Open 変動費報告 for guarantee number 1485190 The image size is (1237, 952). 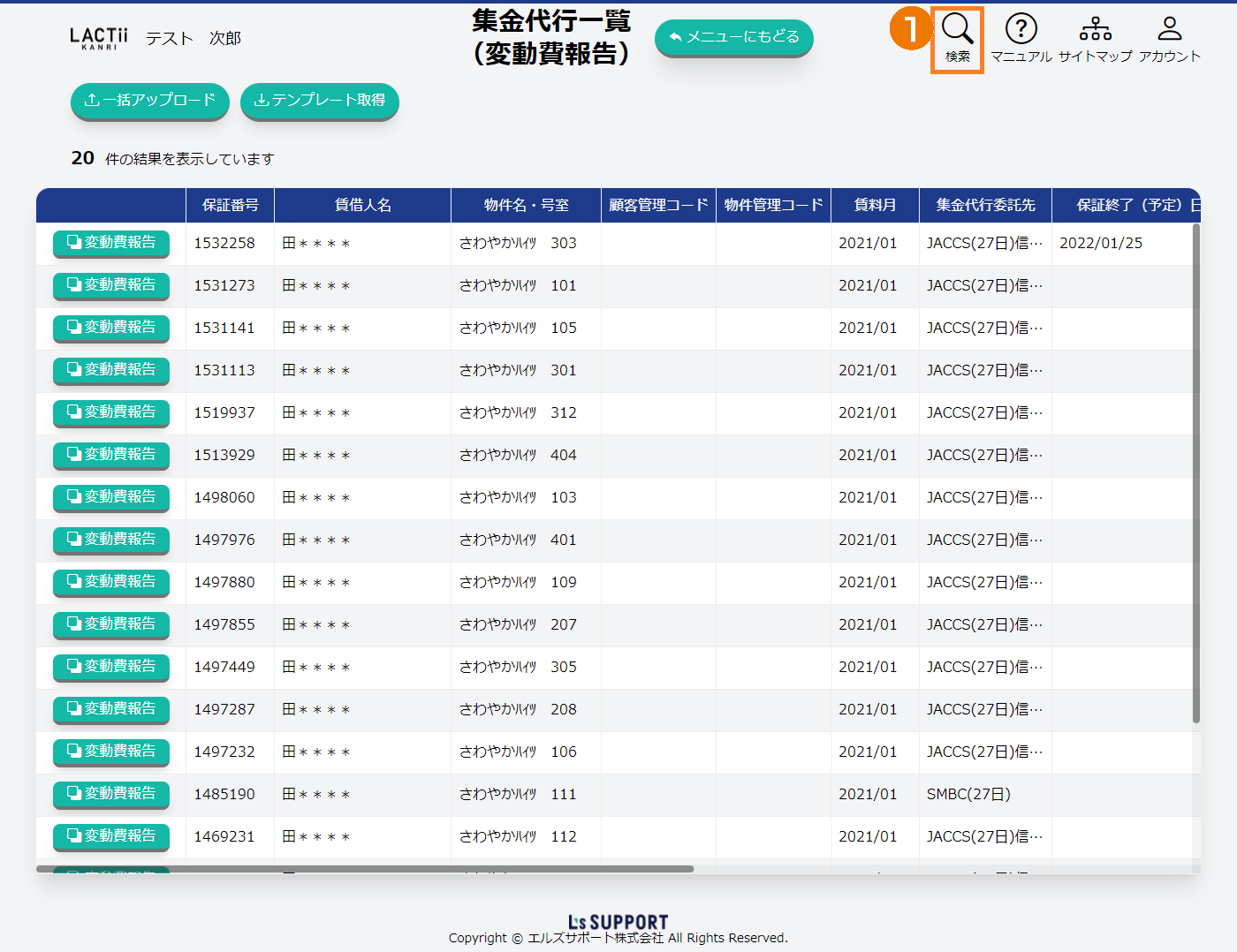(x=111, y=794)
